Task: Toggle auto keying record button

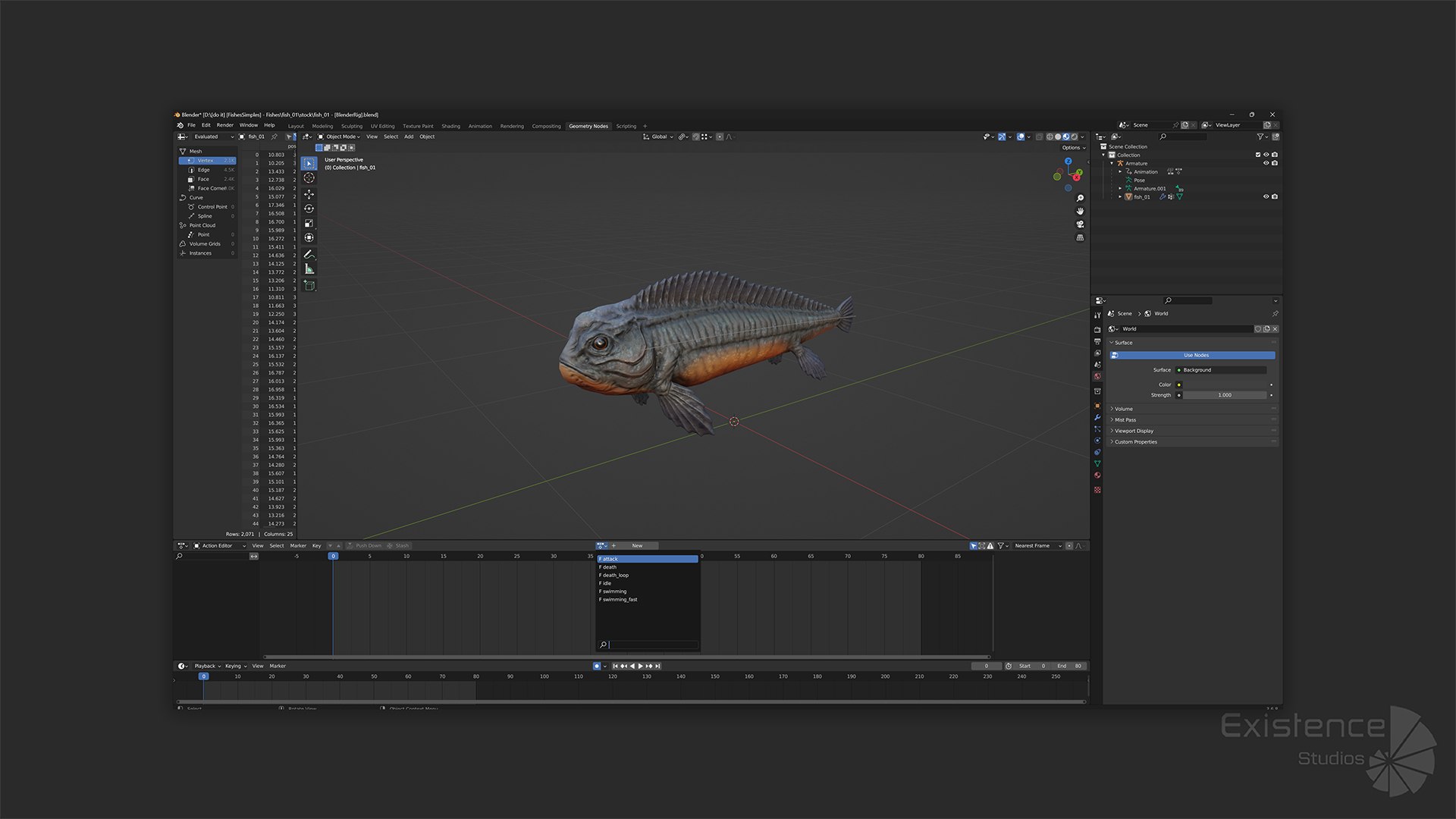Action: tap(597, 666)
